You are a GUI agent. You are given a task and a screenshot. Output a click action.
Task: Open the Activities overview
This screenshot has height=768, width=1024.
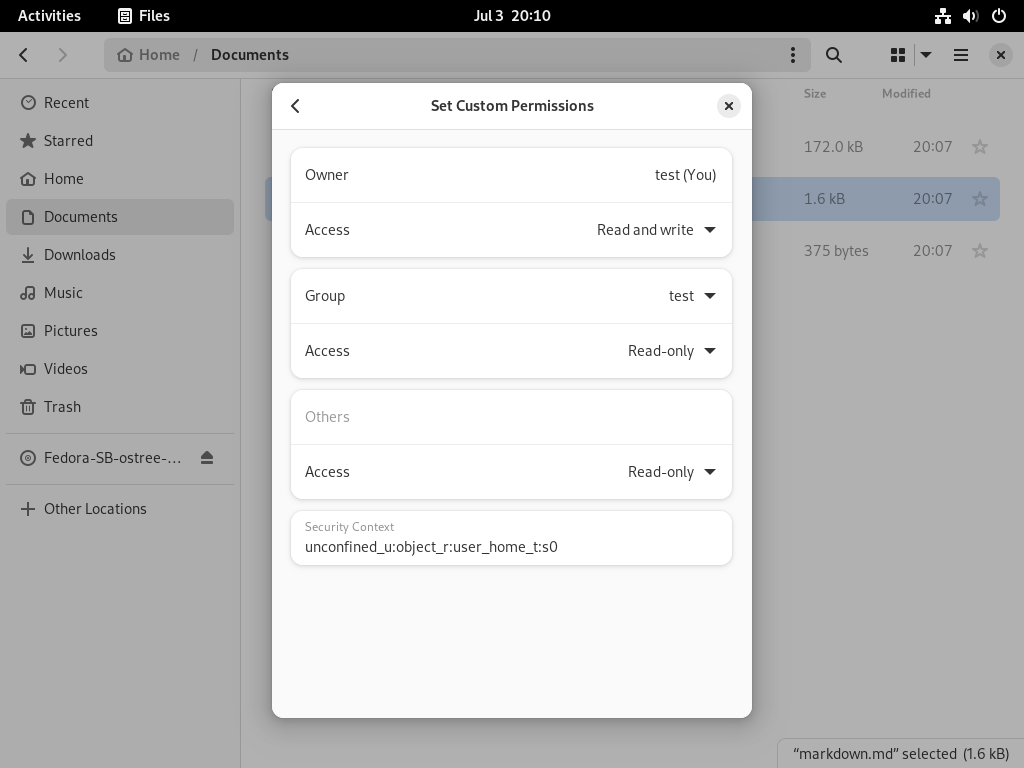[x=49, y=16]
